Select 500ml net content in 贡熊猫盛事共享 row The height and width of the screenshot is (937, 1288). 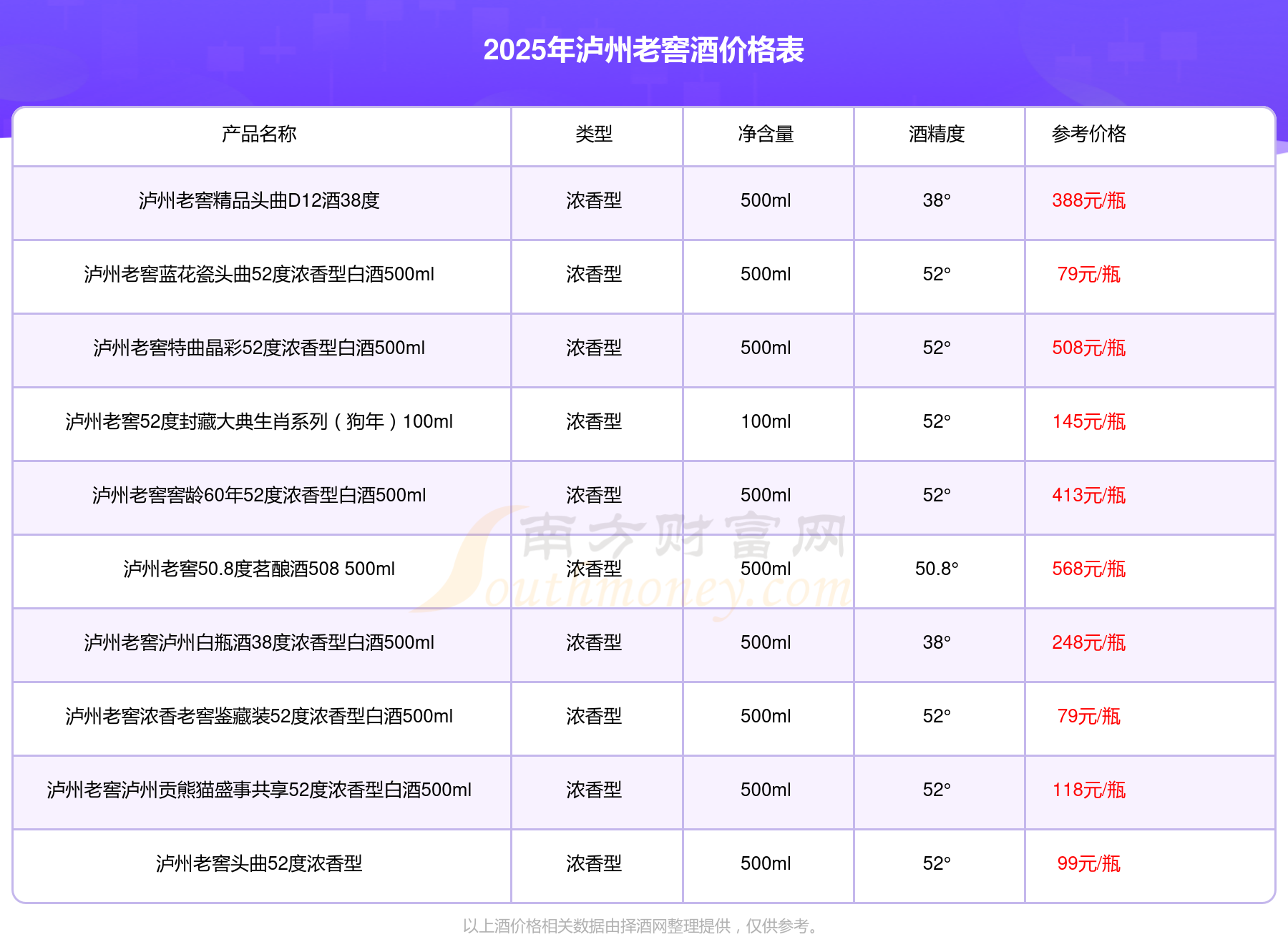pyautogui.click(x=766, y=790)
